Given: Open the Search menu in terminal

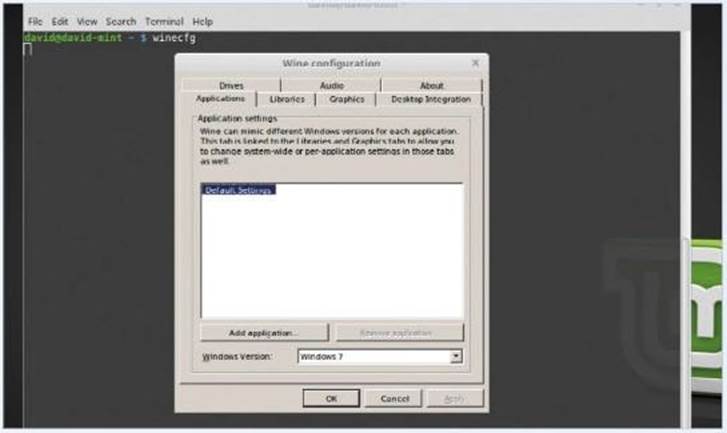Looking at the screenshot, I should tap(121, 22).
